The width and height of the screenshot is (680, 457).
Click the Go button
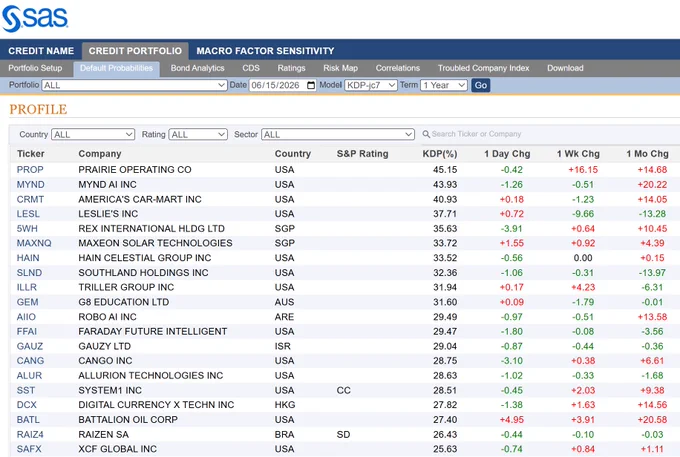(481, 85)
